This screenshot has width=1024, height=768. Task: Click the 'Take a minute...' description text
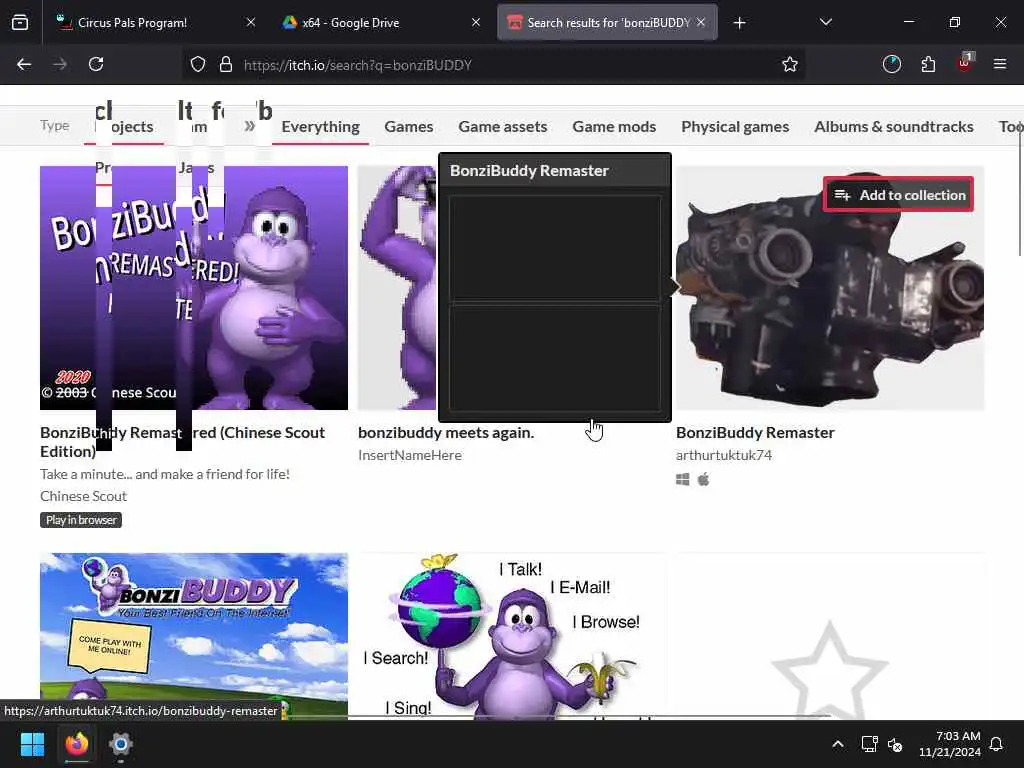click(165, 474)
